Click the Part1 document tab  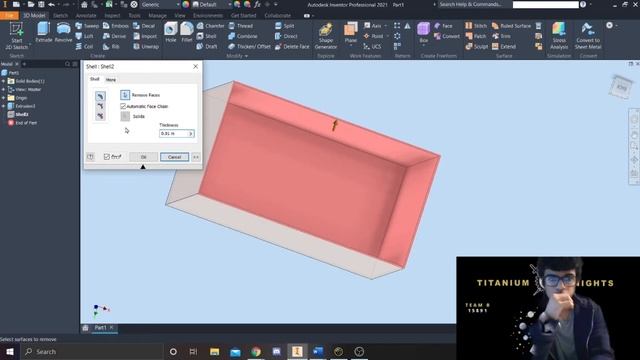tap(100, 328)
